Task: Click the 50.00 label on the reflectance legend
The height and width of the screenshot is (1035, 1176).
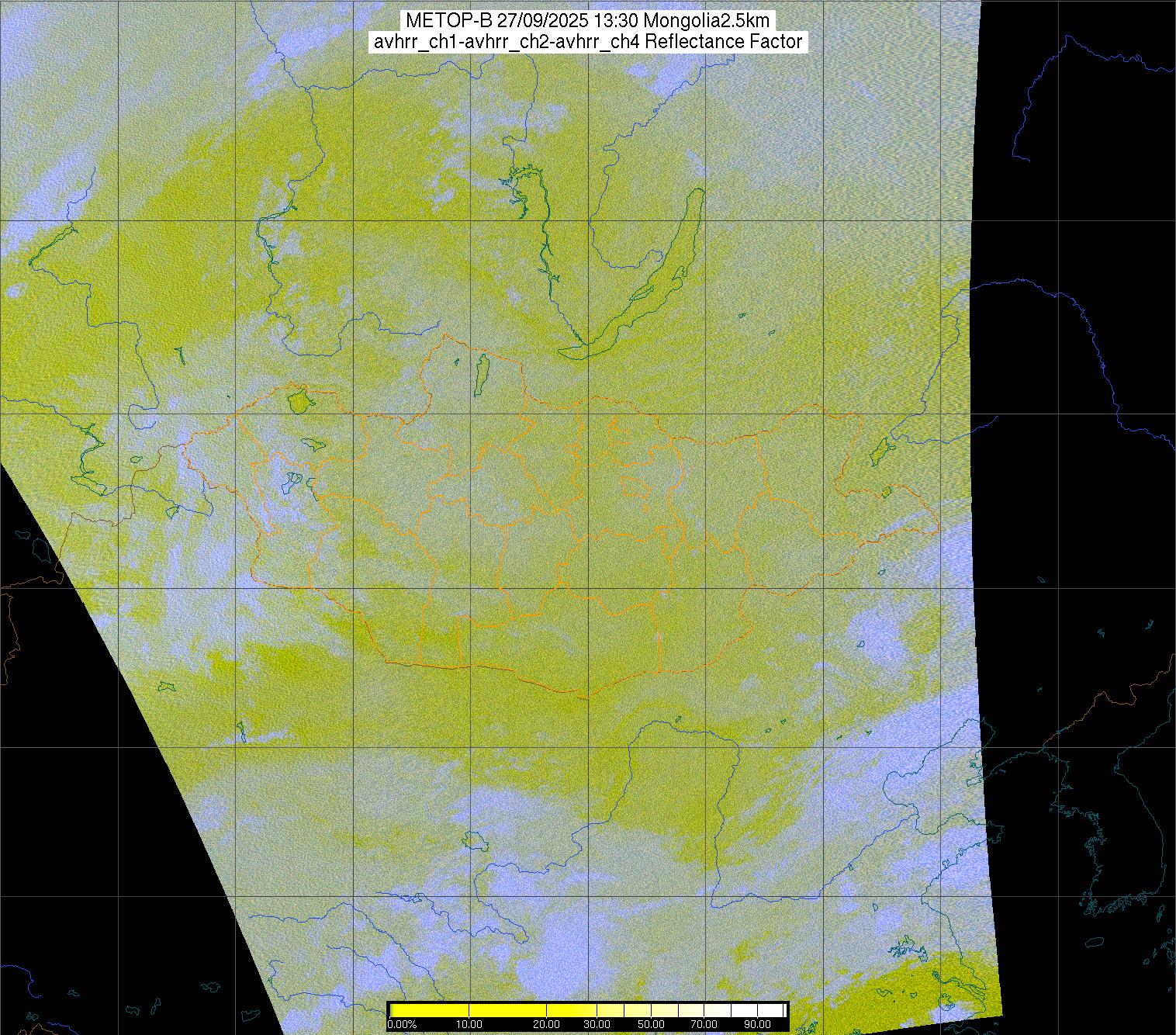Action: point(652,1024)
